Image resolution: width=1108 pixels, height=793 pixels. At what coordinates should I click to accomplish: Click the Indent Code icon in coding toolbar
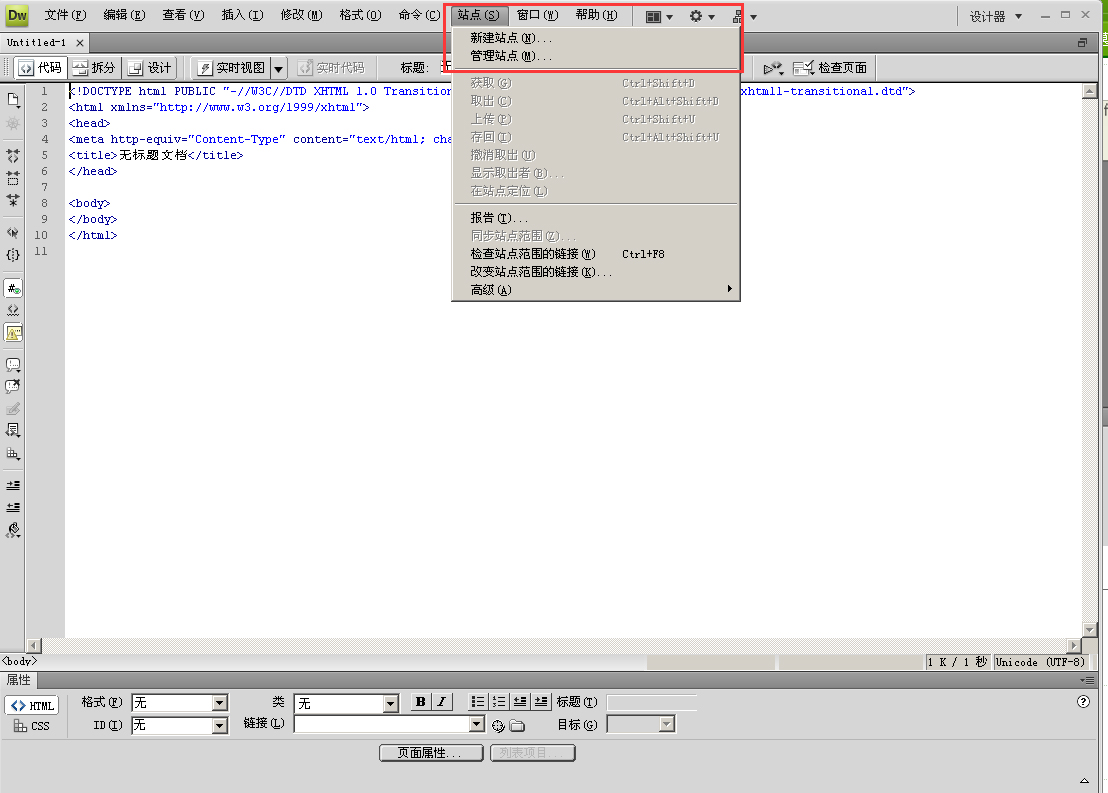coord(13,485)
